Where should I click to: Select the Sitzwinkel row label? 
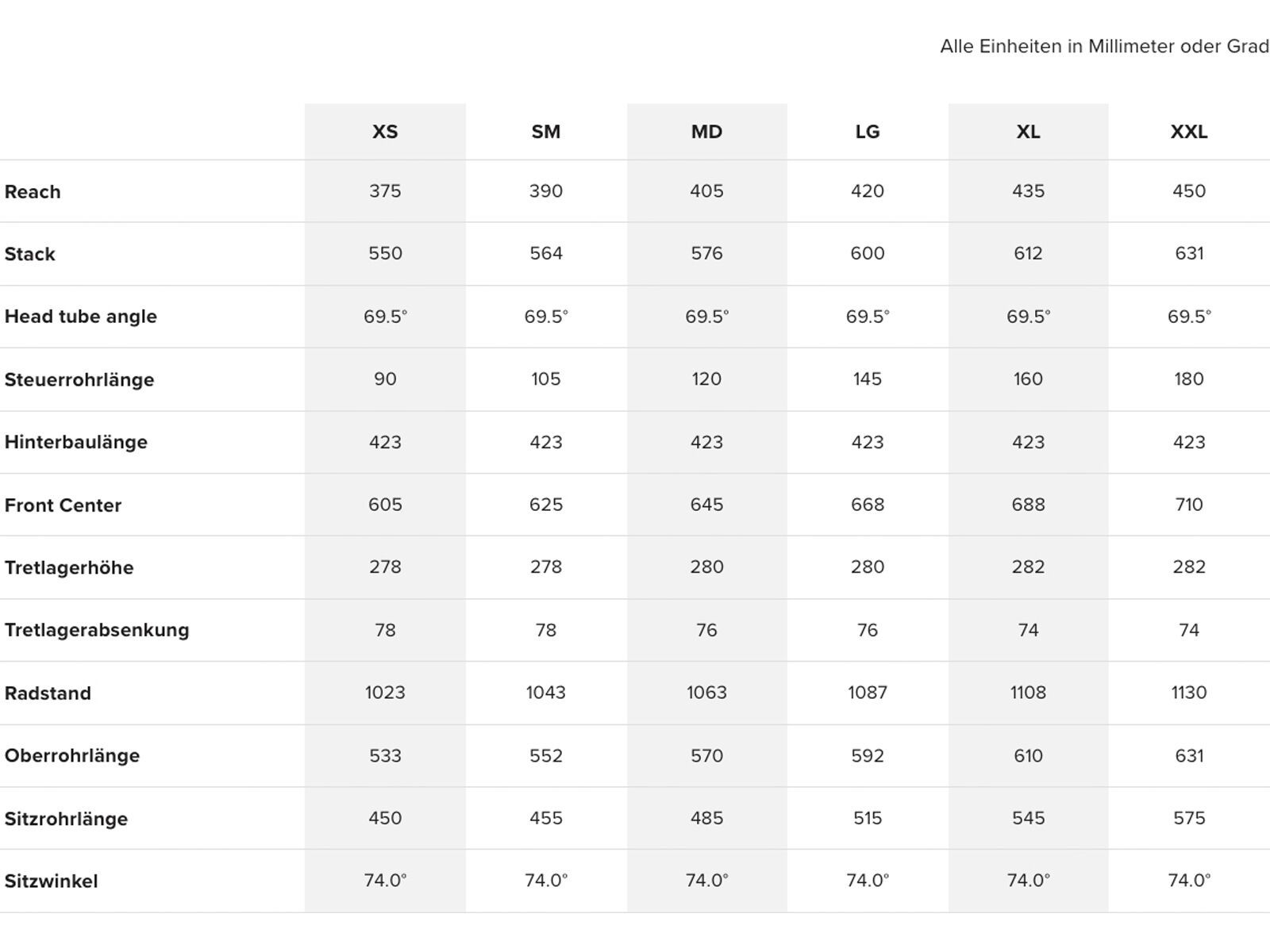click(x=52, y=881)
